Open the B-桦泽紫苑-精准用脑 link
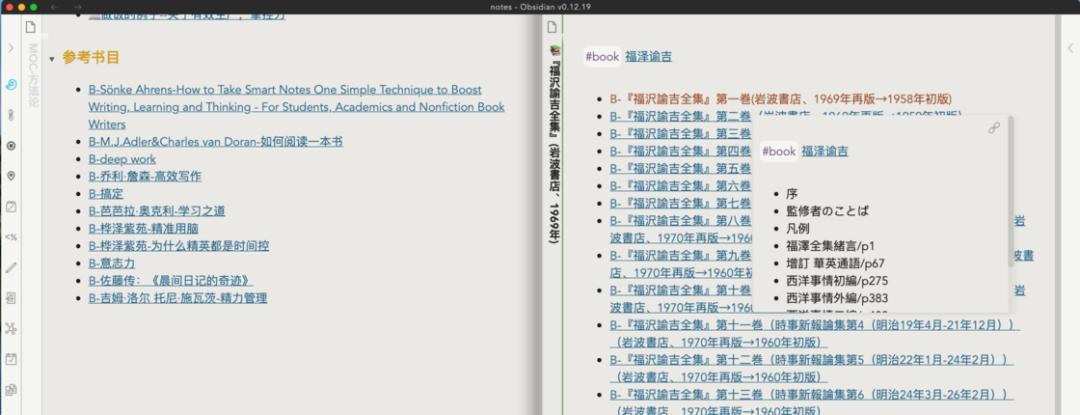 [143, 228]
